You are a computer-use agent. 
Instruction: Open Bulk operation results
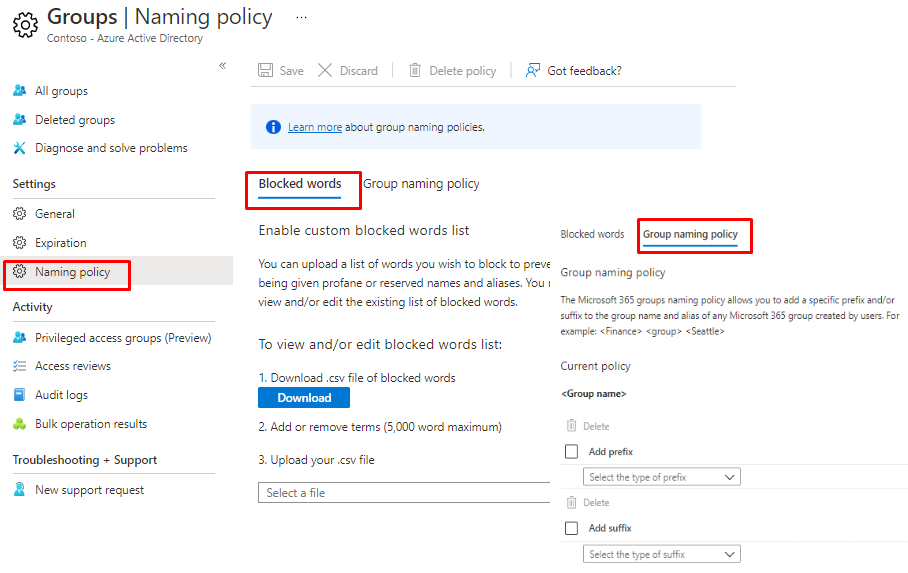coord(90,424)
